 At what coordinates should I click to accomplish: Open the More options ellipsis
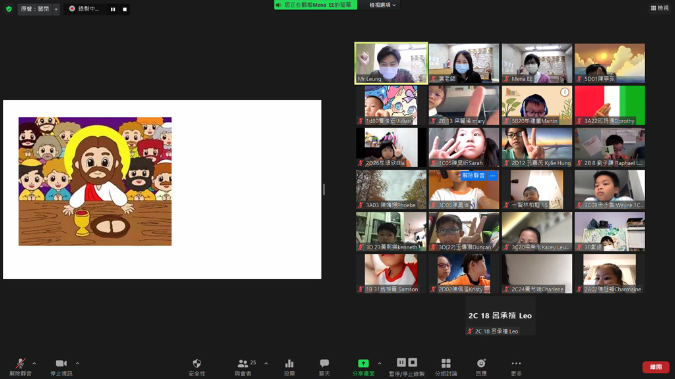(x=516, y=367)
